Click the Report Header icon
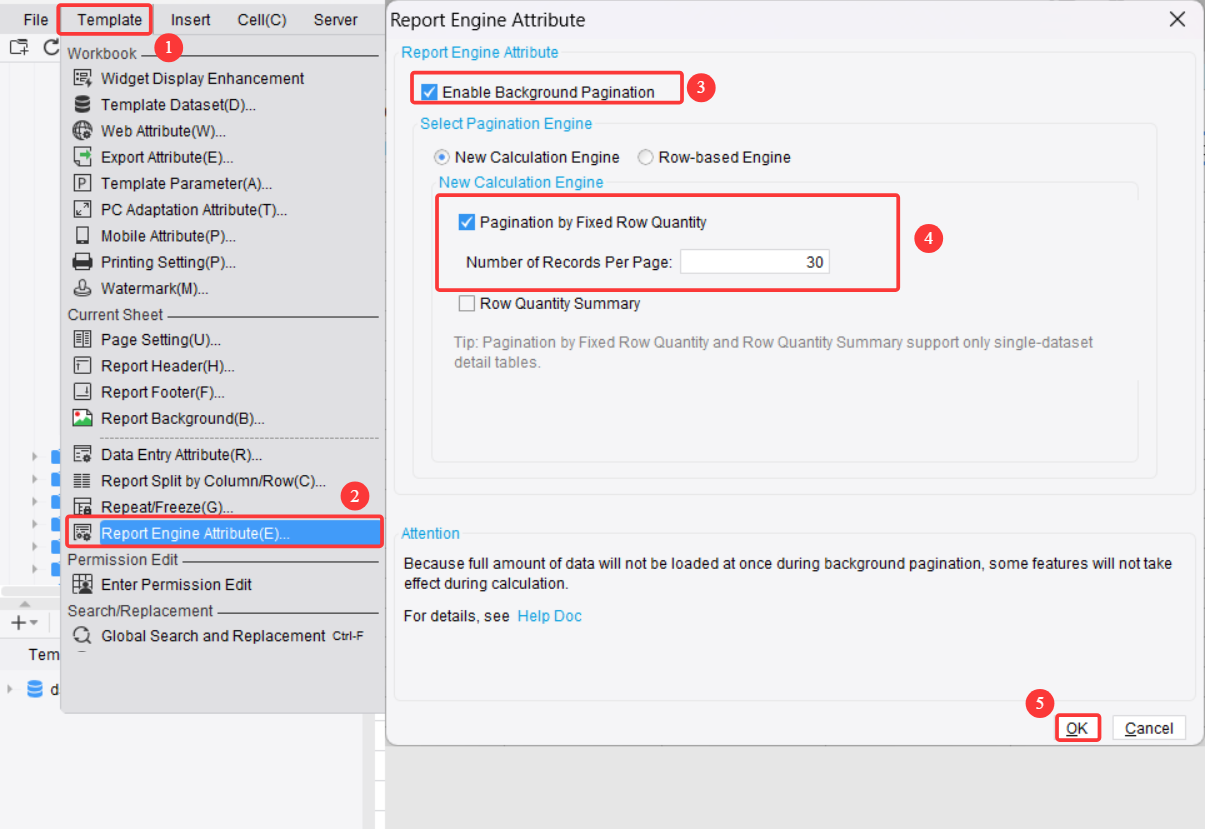1205x829 pixels. pos(83,366)
